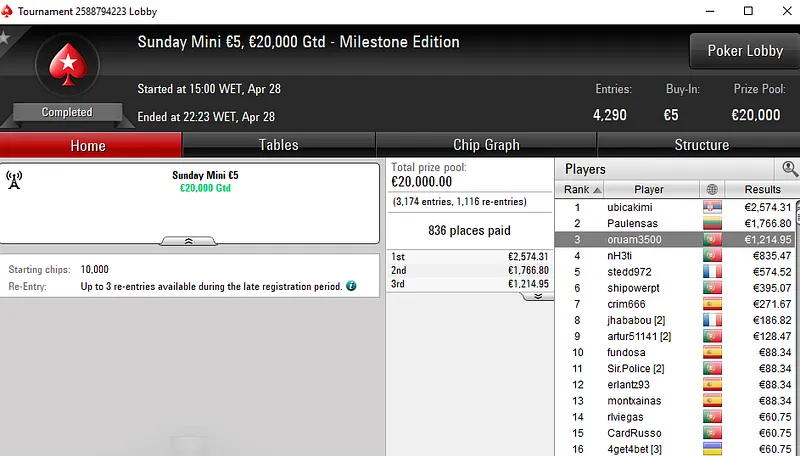Viewport: 800px width, 456px height.
Task: Click the star icon in the top-left corner
Action: click(4, 38)
